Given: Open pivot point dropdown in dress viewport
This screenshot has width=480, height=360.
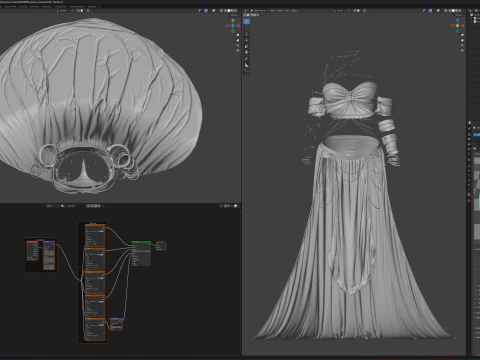Looking at the screenshot, I should click(350, 10).
